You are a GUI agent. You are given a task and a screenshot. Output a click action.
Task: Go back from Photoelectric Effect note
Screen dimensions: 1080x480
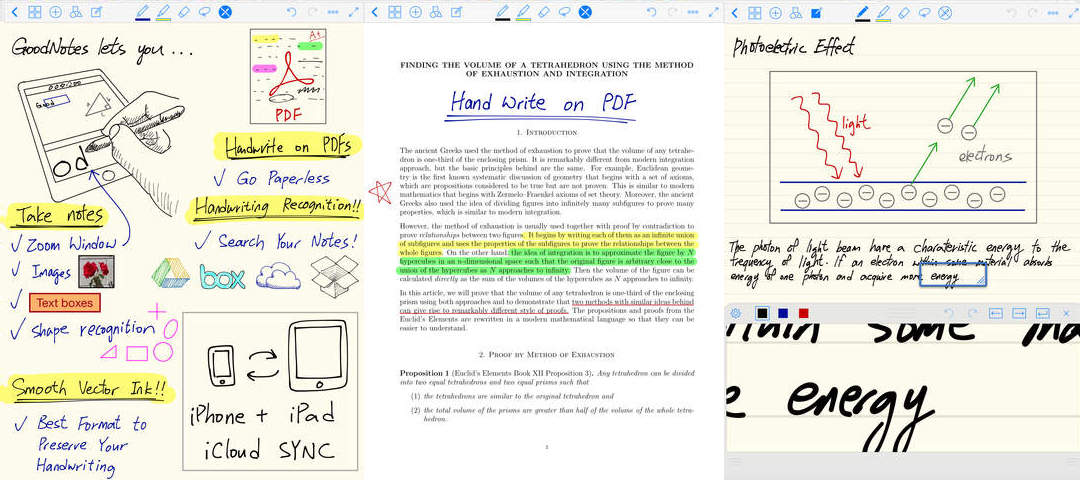pos(735,12)
